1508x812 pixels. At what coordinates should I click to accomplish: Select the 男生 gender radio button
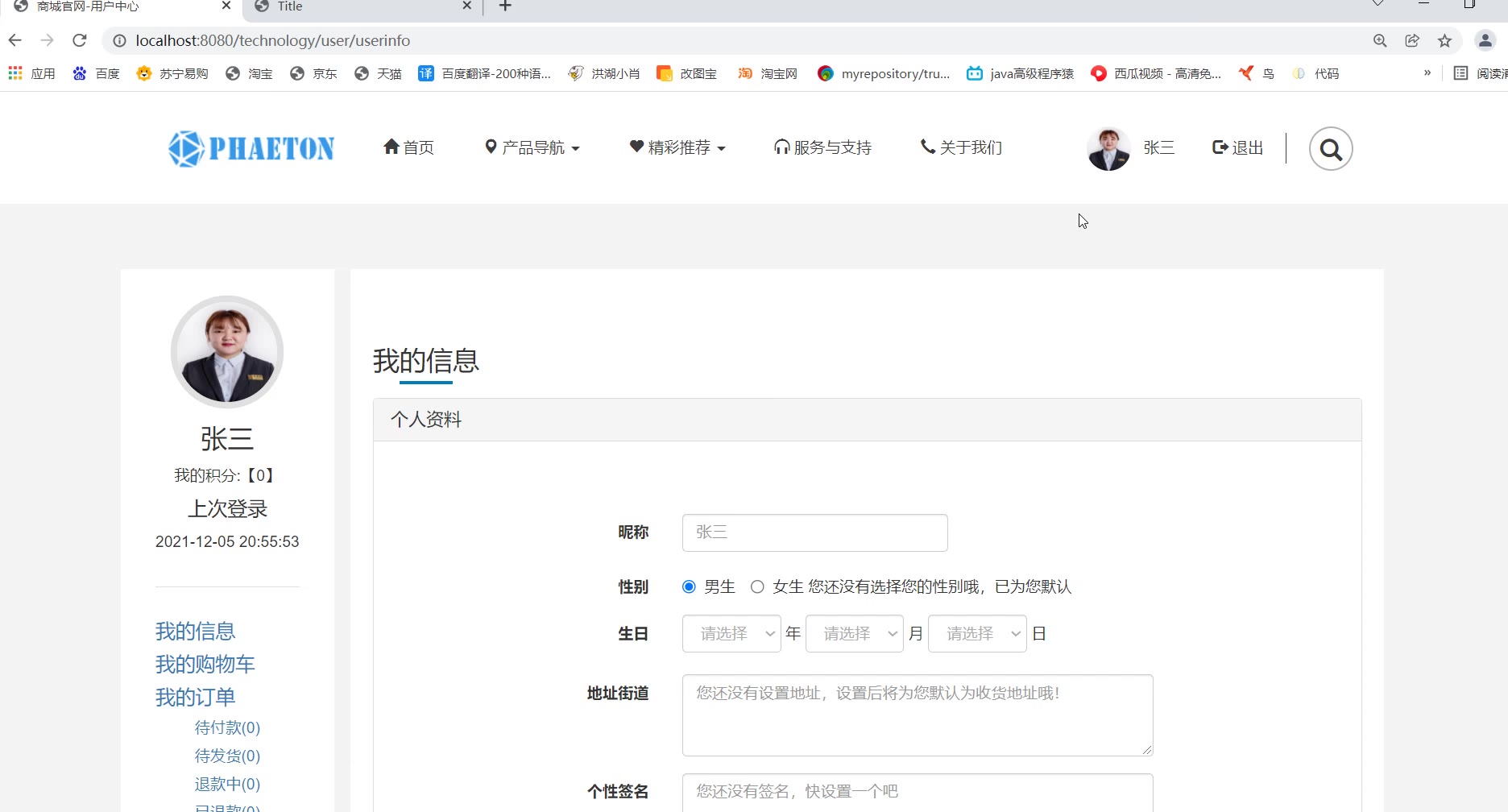[689, 586]
